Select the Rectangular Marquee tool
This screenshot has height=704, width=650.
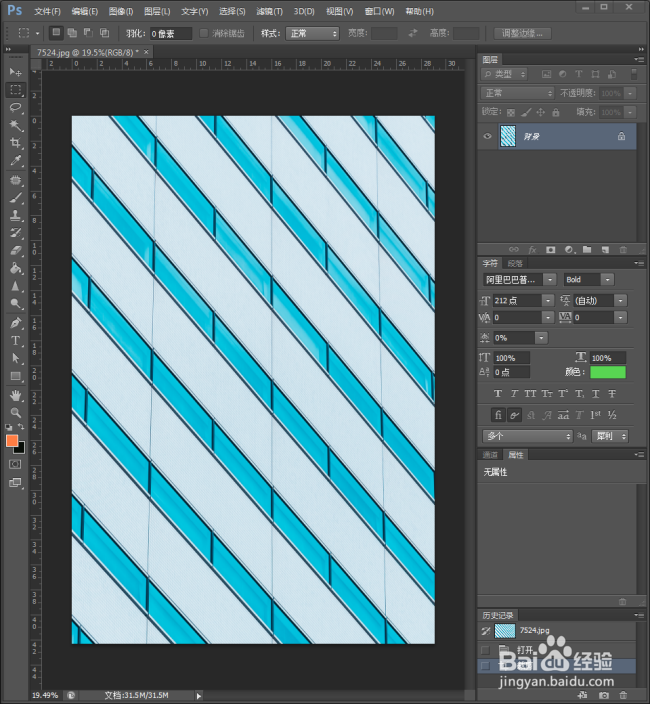pos(15,90)
